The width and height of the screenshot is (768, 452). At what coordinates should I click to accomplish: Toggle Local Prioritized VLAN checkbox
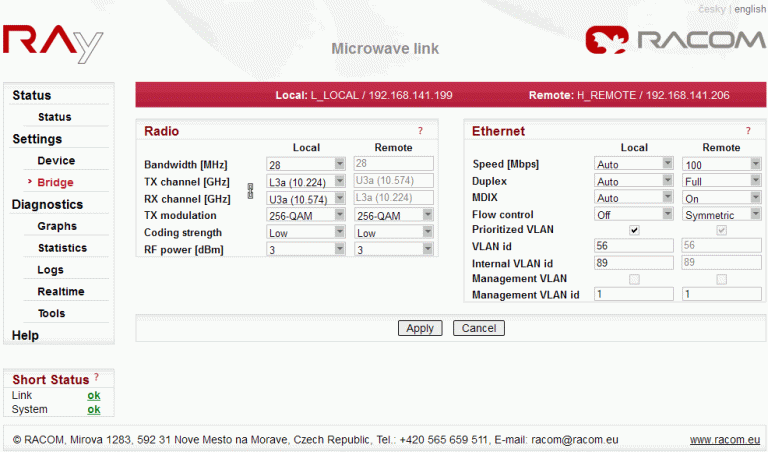click(x=634, y=230)
